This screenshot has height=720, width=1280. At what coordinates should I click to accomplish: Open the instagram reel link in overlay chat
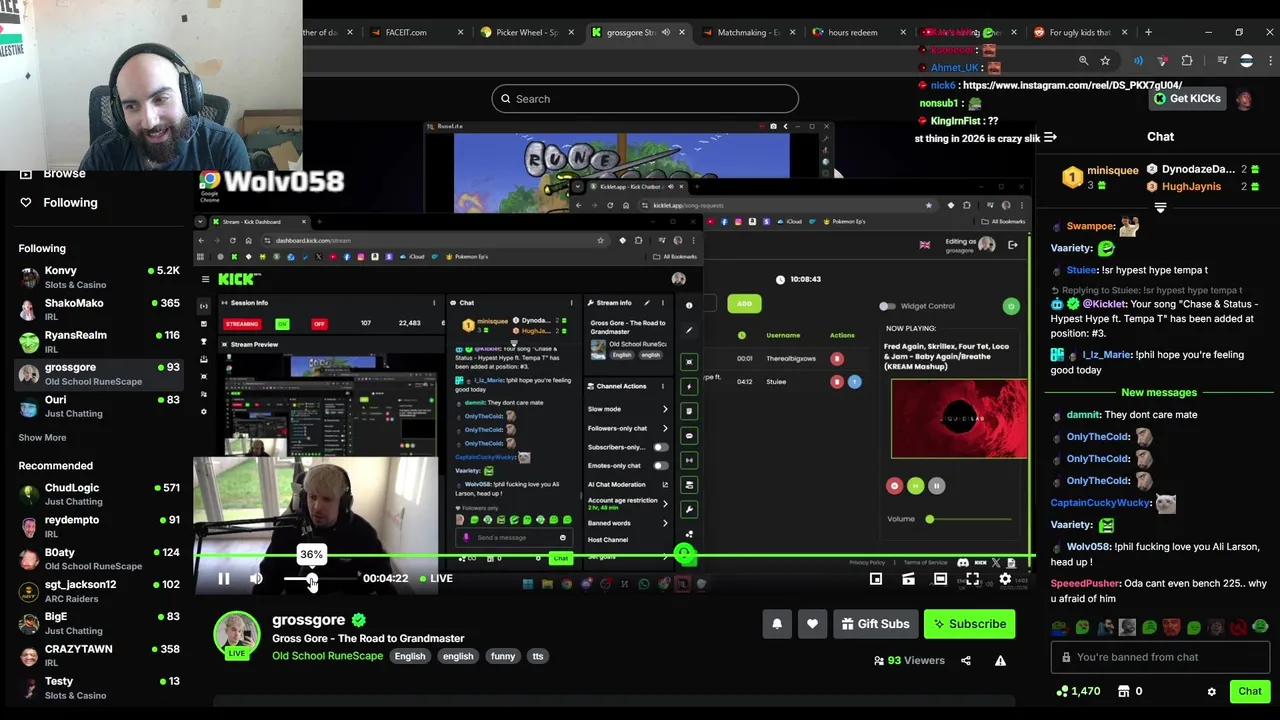1072,86
